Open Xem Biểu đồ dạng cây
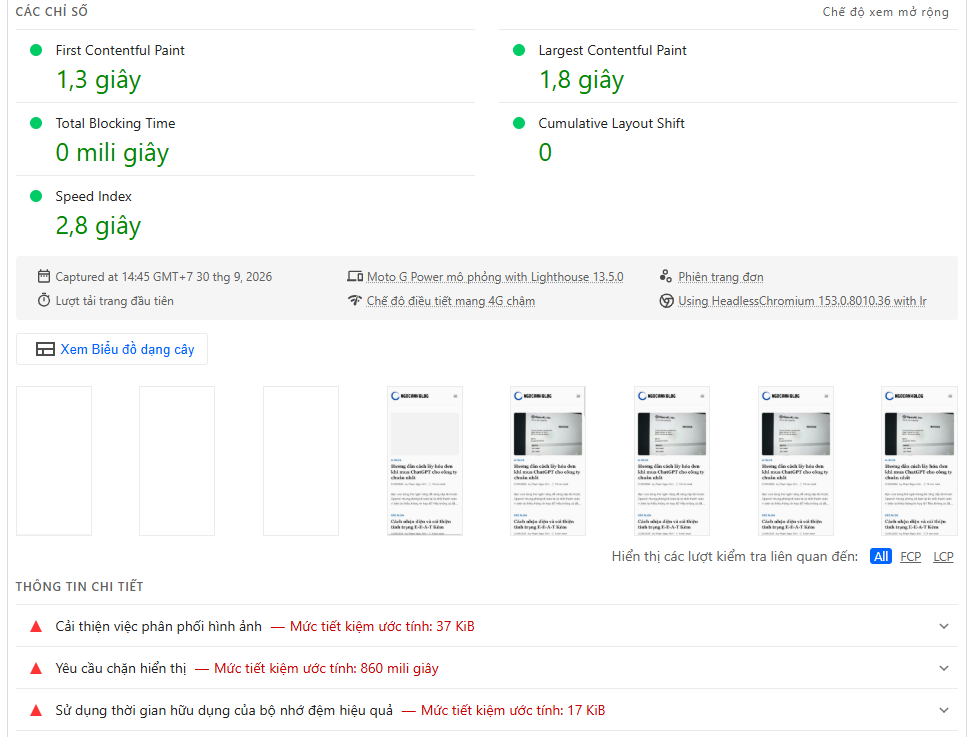972x737 pixels. pyautogui.click(x=112, y=349)
